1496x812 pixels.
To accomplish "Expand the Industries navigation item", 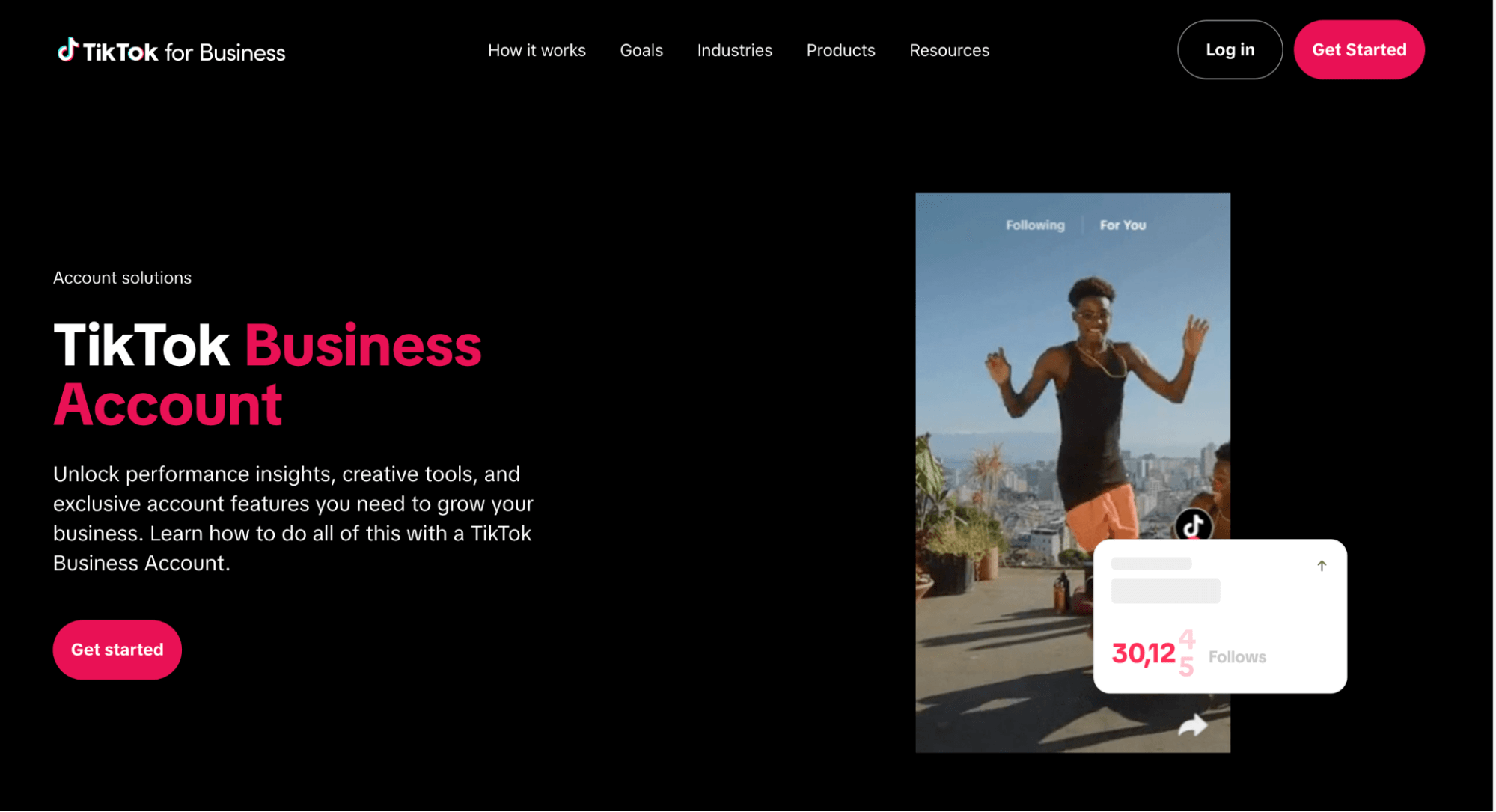I will click(736, 50).
